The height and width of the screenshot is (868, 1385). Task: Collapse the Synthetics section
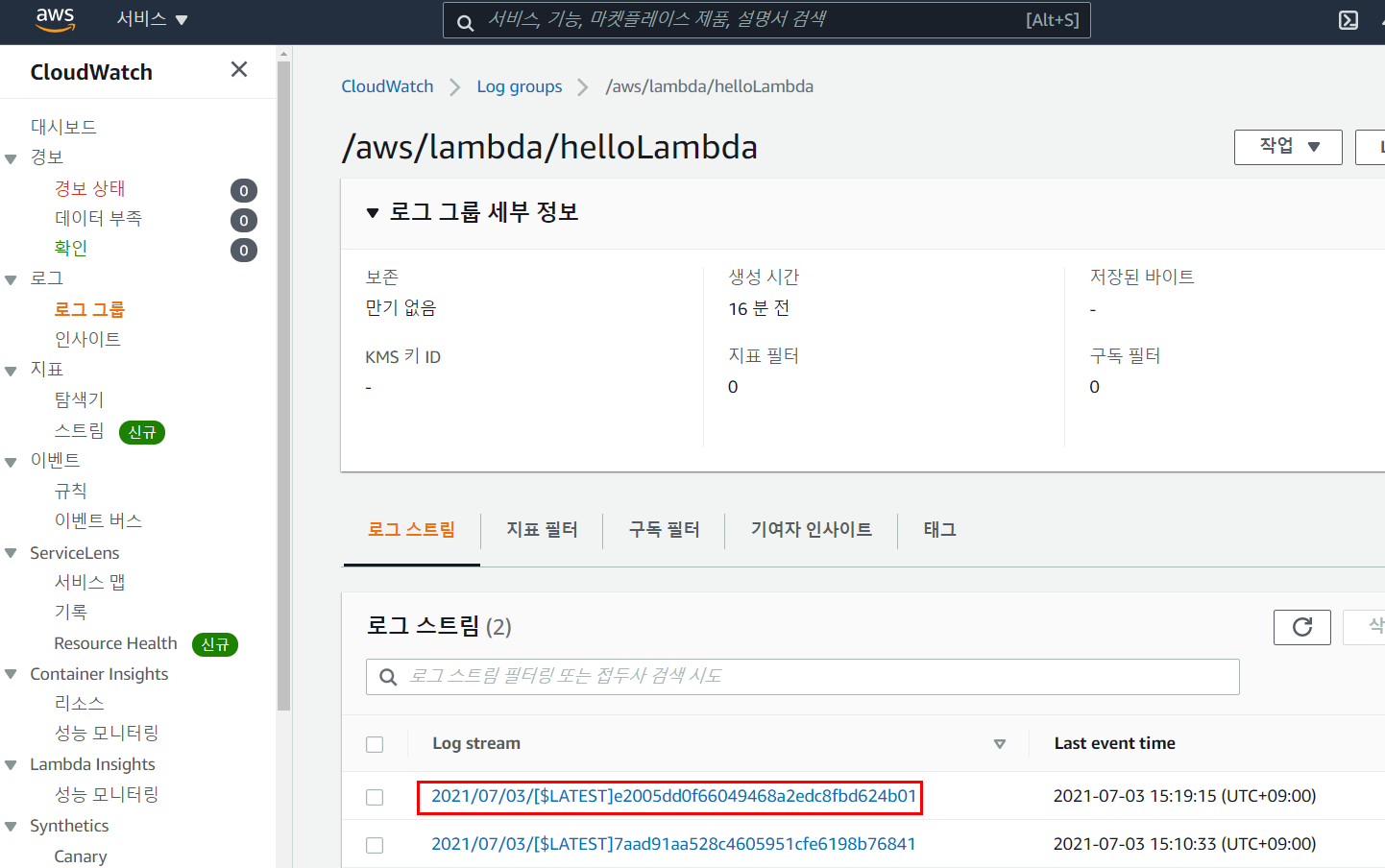point(12,827)
